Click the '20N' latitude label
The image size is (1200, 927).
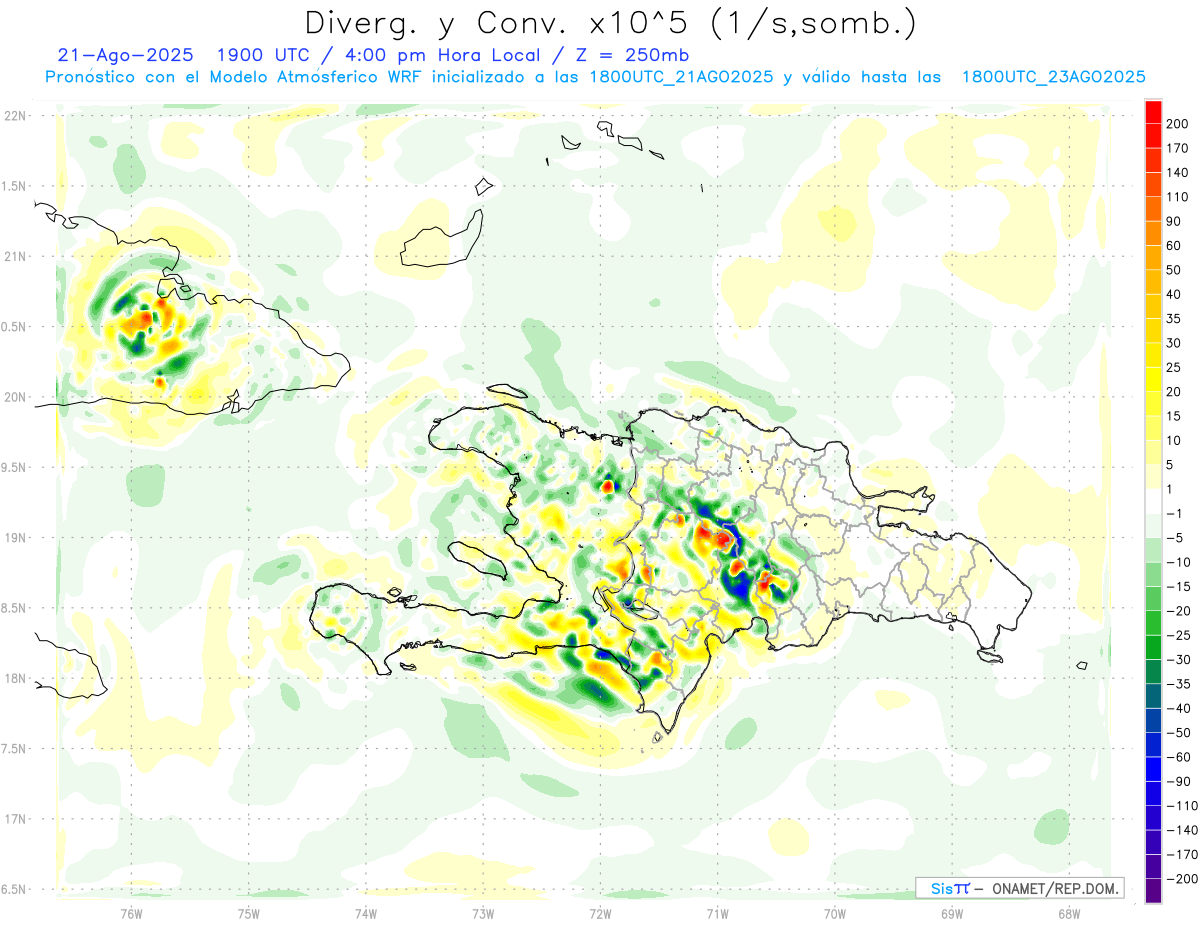14,397
